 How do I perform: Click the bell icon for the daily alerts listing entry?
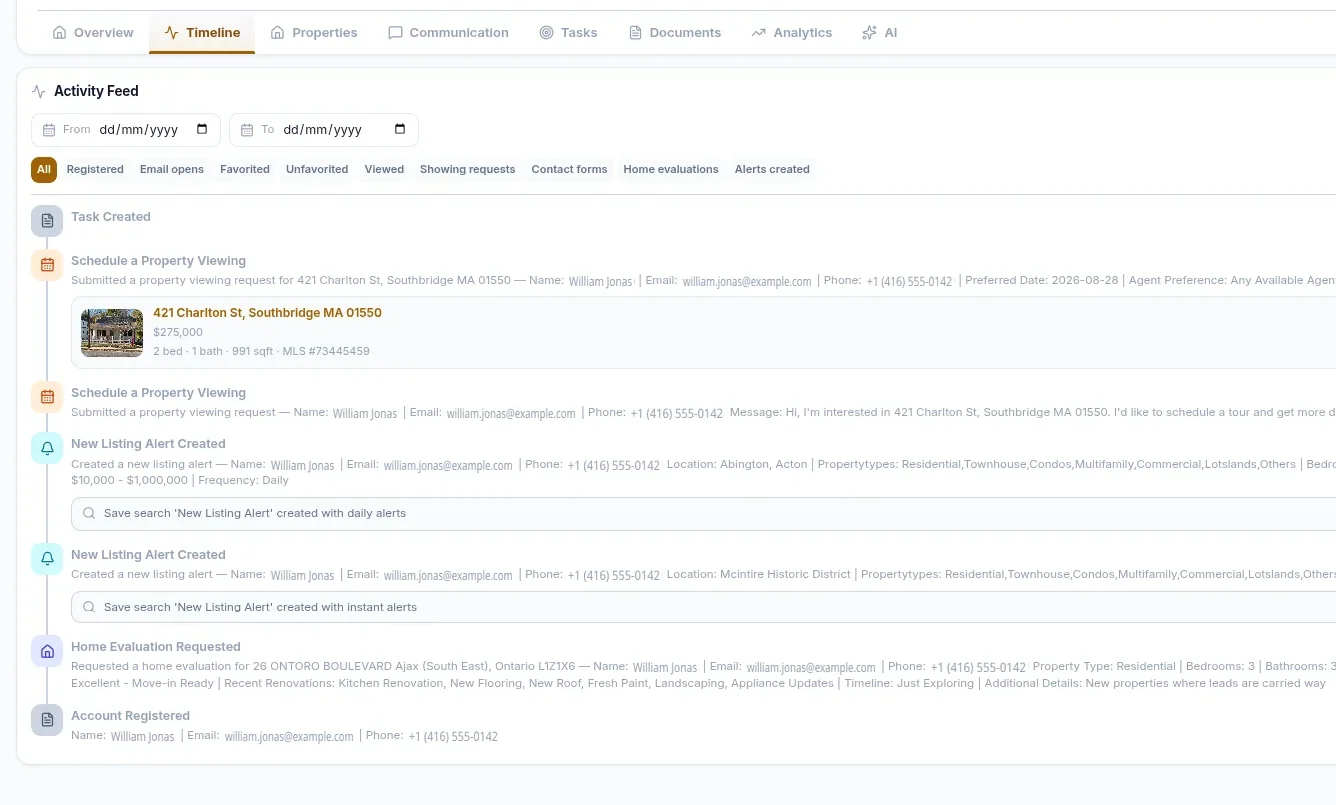pyautogui.click(x=47, y=448)
